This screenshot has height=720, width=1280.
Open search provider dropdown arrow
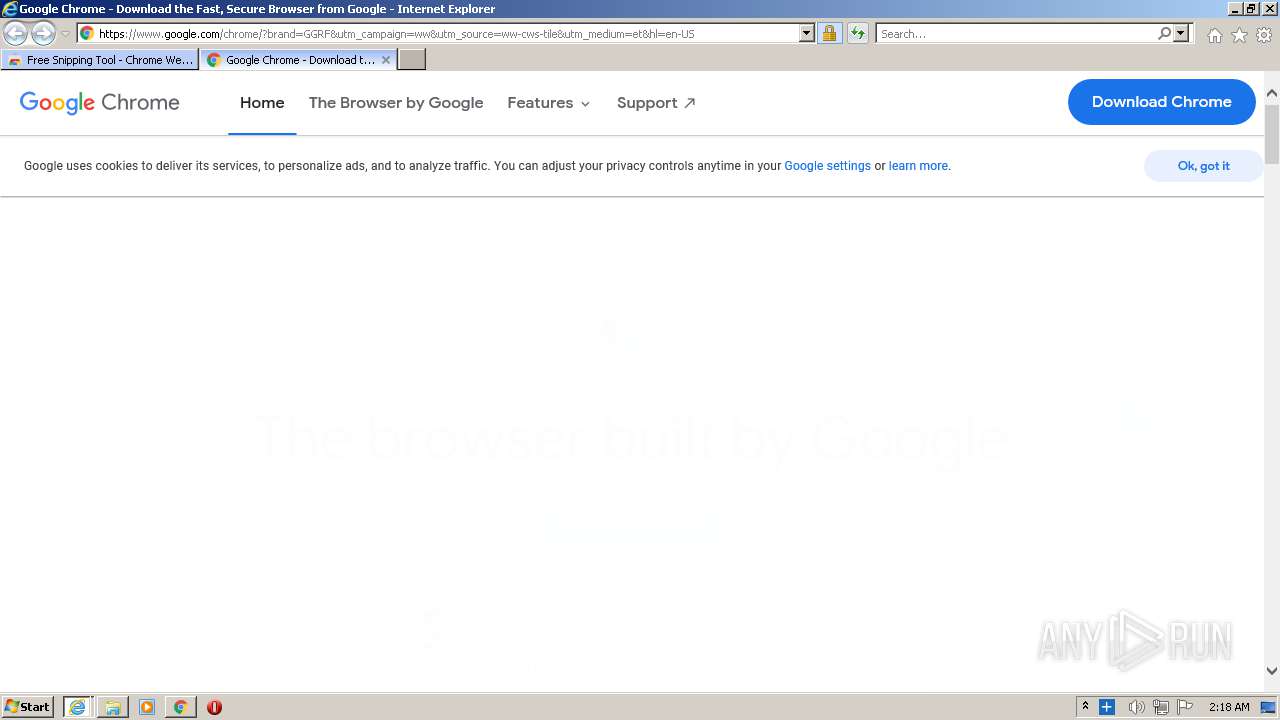[x=1181, y=34]
